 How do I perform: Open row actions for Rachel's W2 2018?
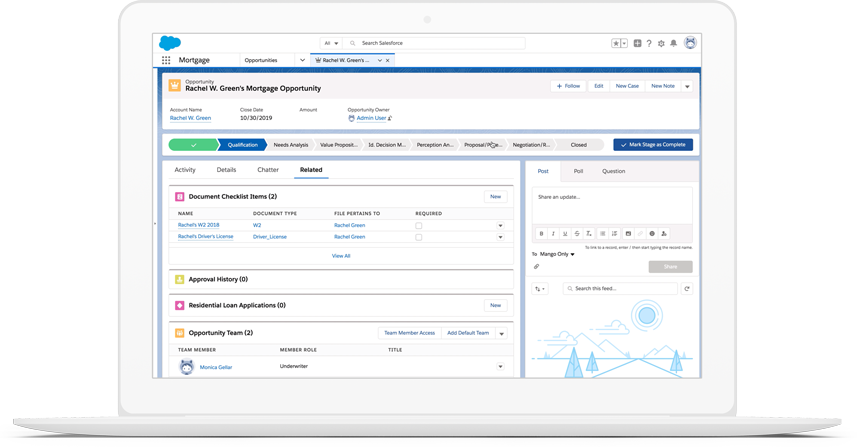click(x=500, y=226)
